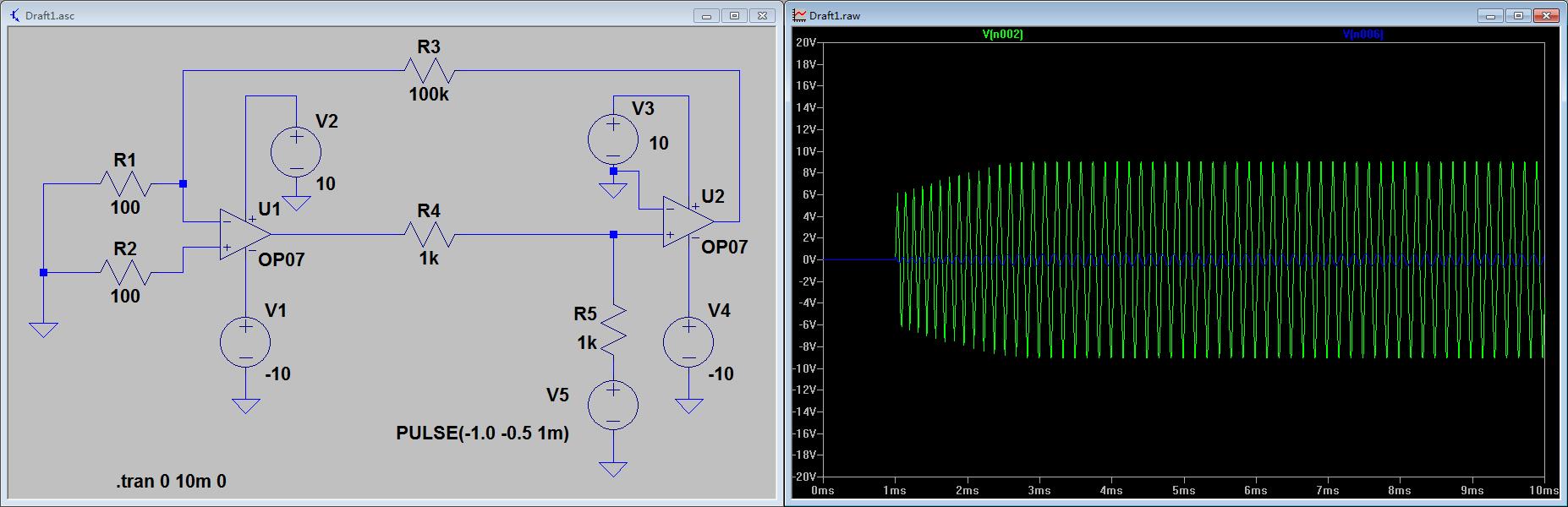The image size is (1568, 507).
Task: Click the V(n006) blue trace label
Action: coord(1362,35)
